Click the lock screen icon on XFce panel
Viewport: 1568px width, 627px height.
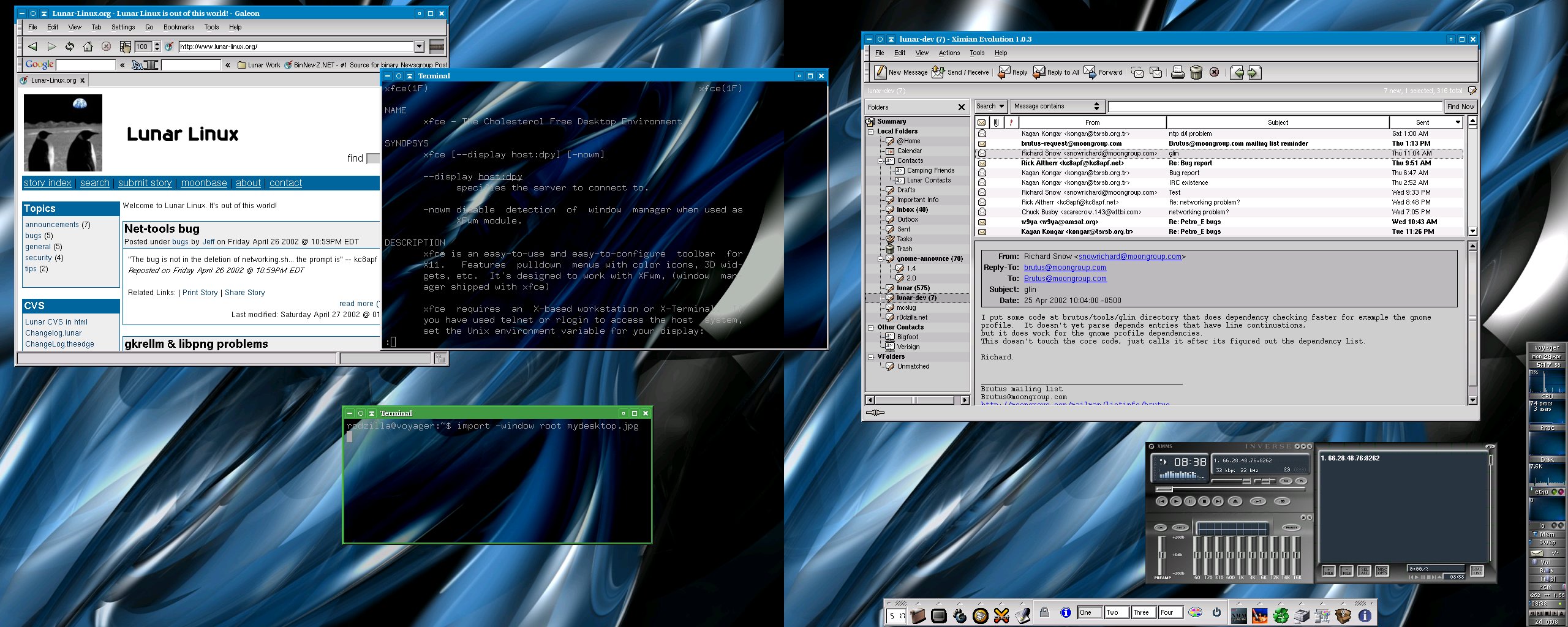(x=1045, y=612)
